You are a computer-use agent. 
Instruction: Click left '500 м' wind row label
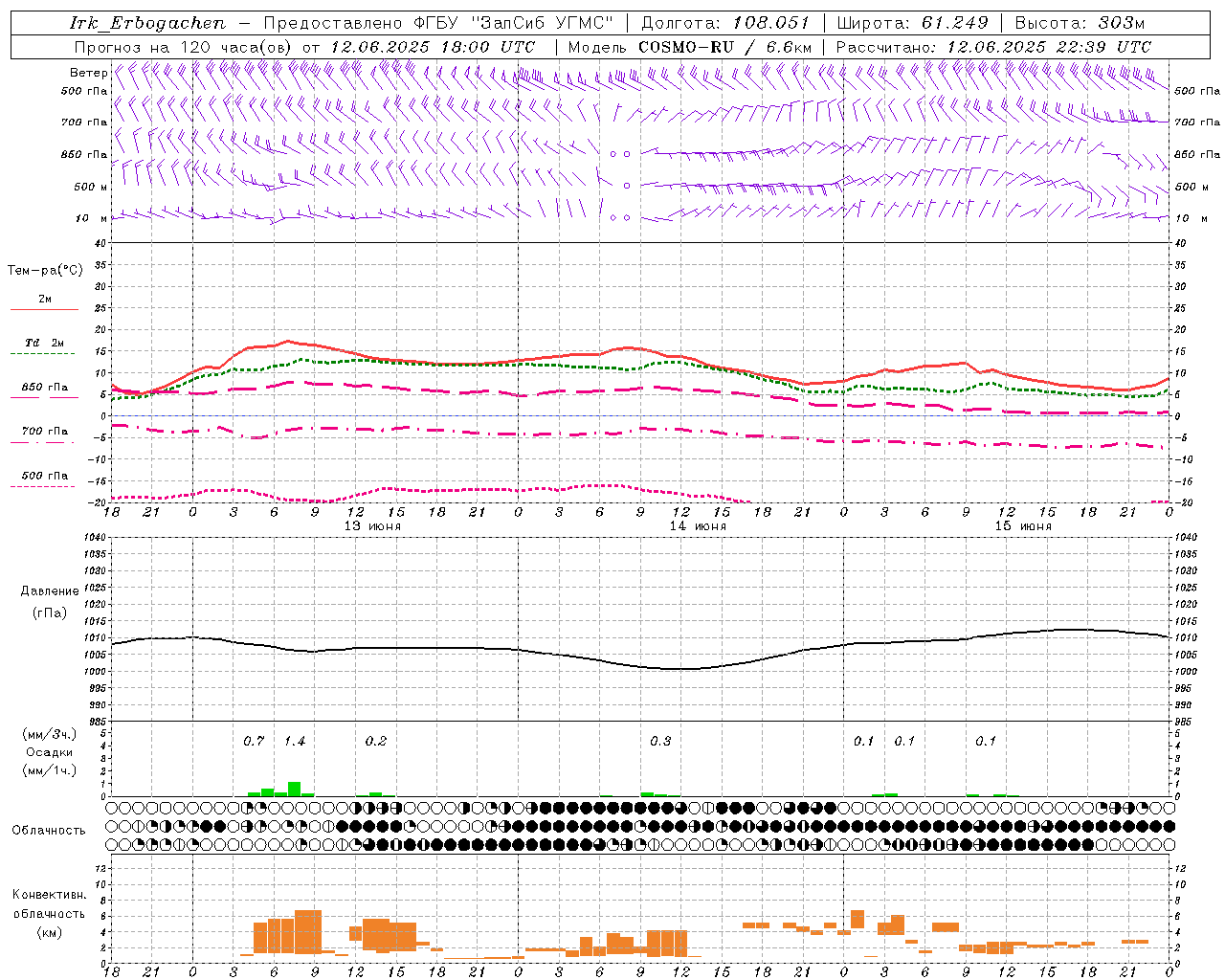point(91,187)
